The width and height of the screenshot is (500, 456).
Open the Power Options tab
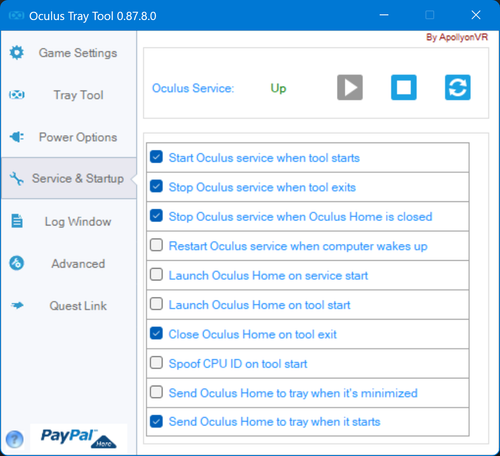[x=69, y=137]
